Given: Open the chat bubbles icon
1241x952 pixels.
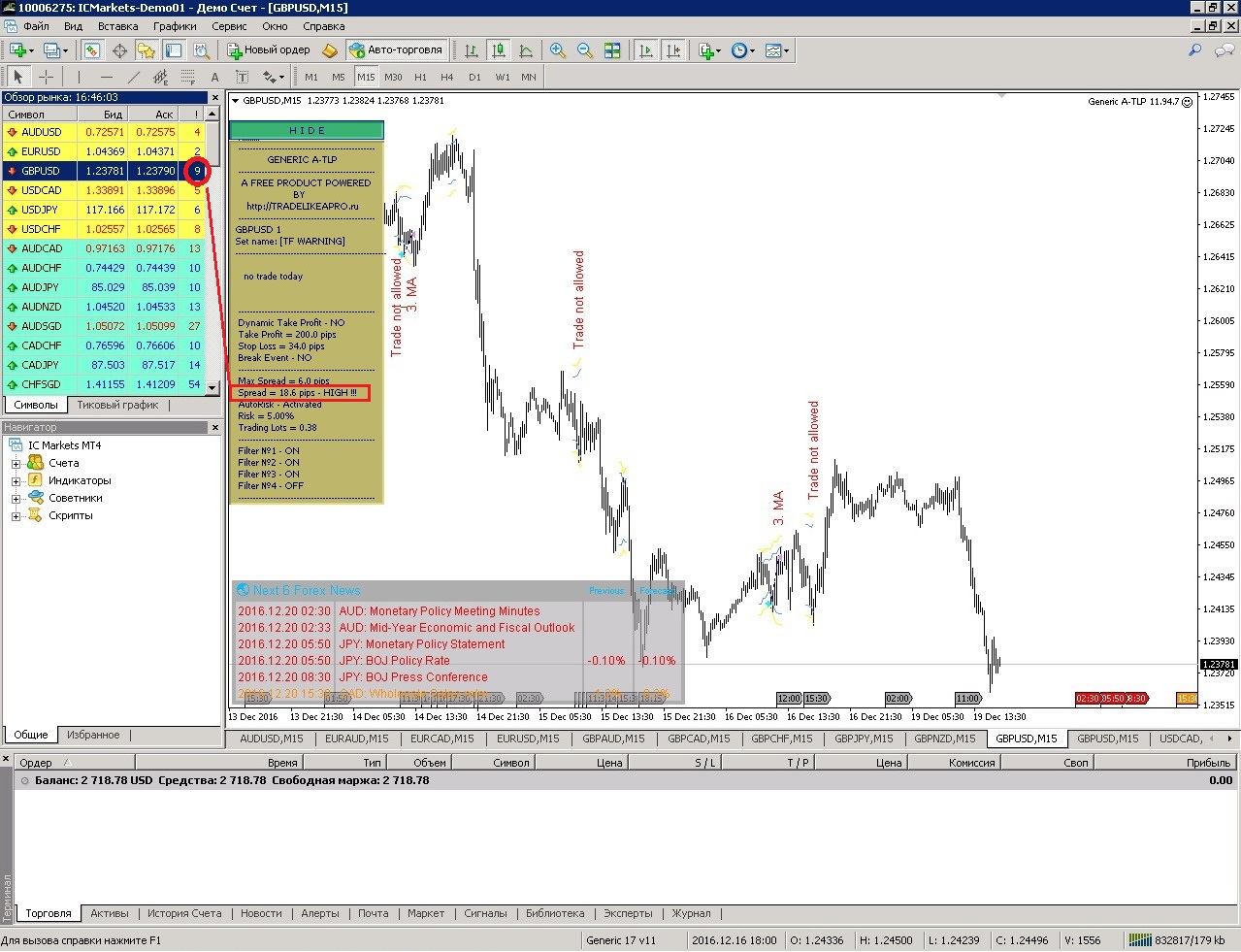Looking at the screenshot, I should click(1225, 50).
